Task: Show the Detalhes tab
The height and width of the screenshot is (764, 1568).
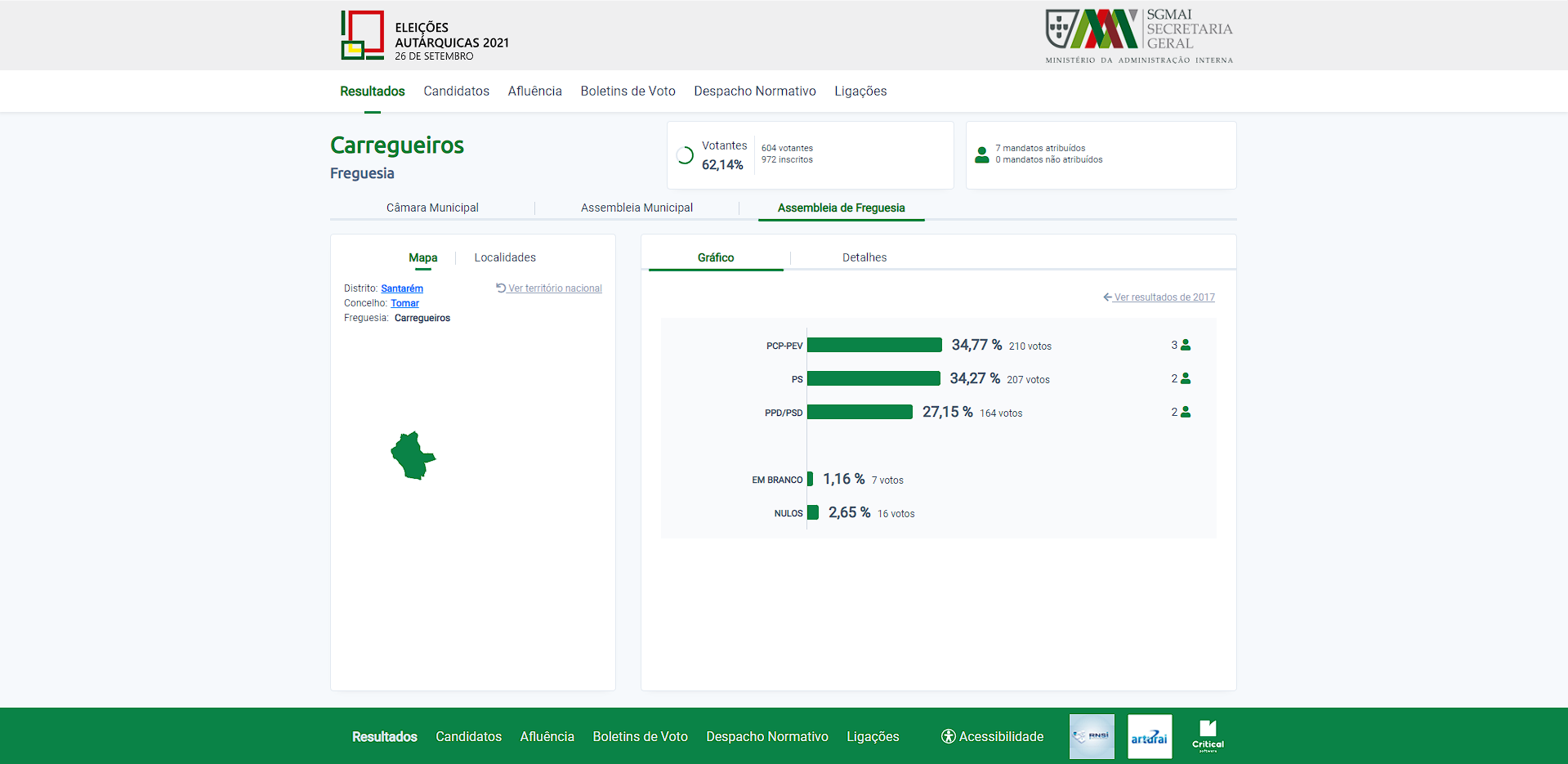Action: [x=864, y=258]
